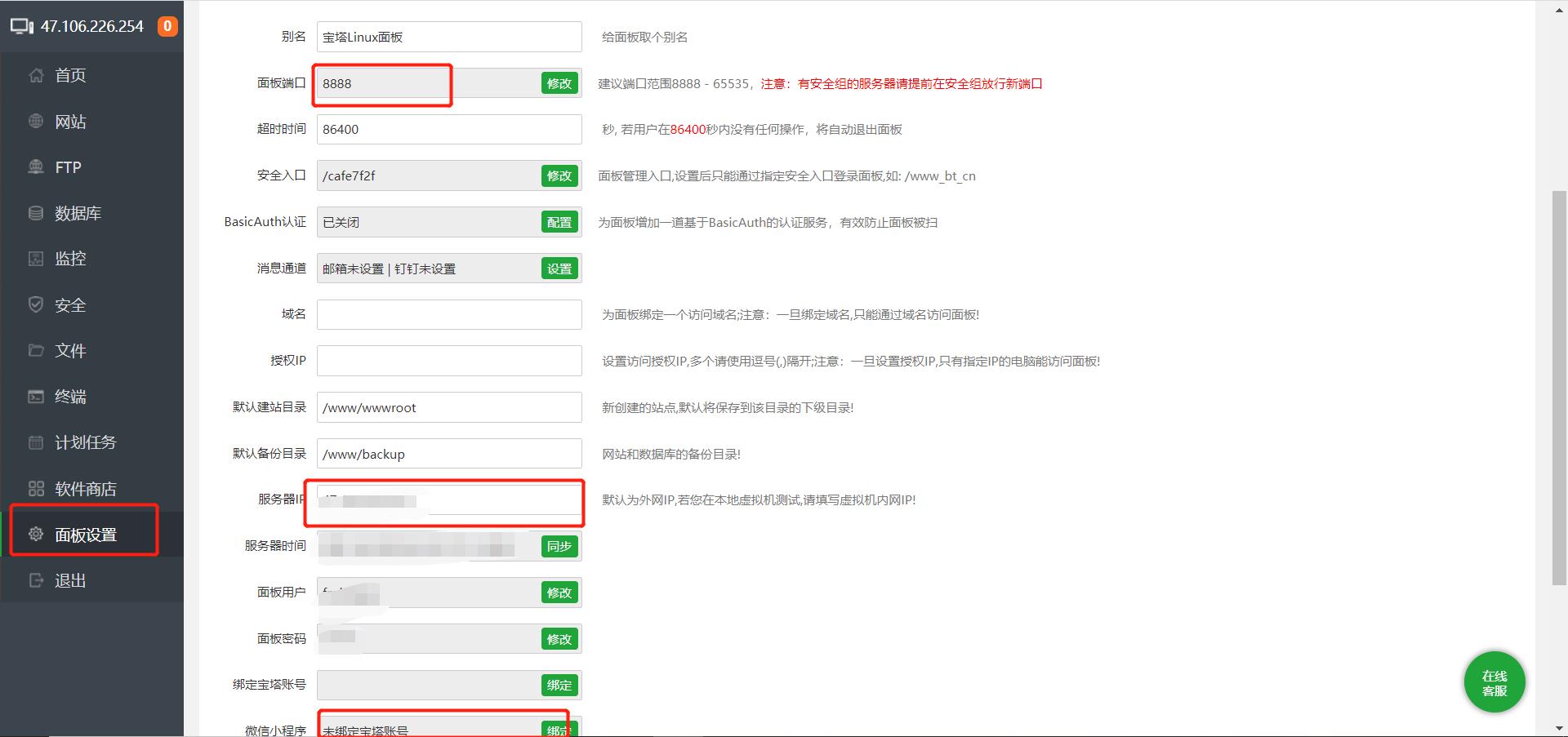Screen dimensions: 1568x737
Task: Focus the 别名 input field
Action: pos(449,37)
